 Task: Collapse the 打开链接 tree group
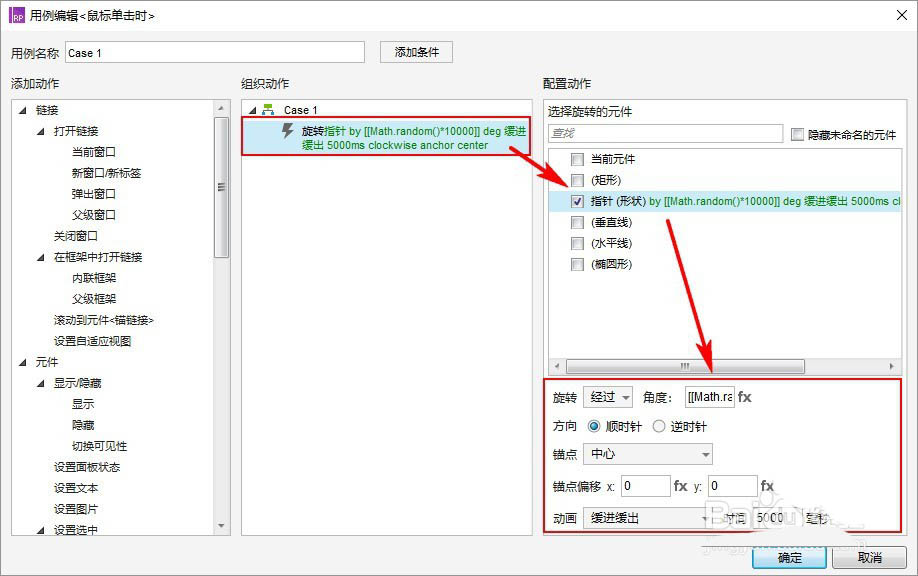(41, 131)
